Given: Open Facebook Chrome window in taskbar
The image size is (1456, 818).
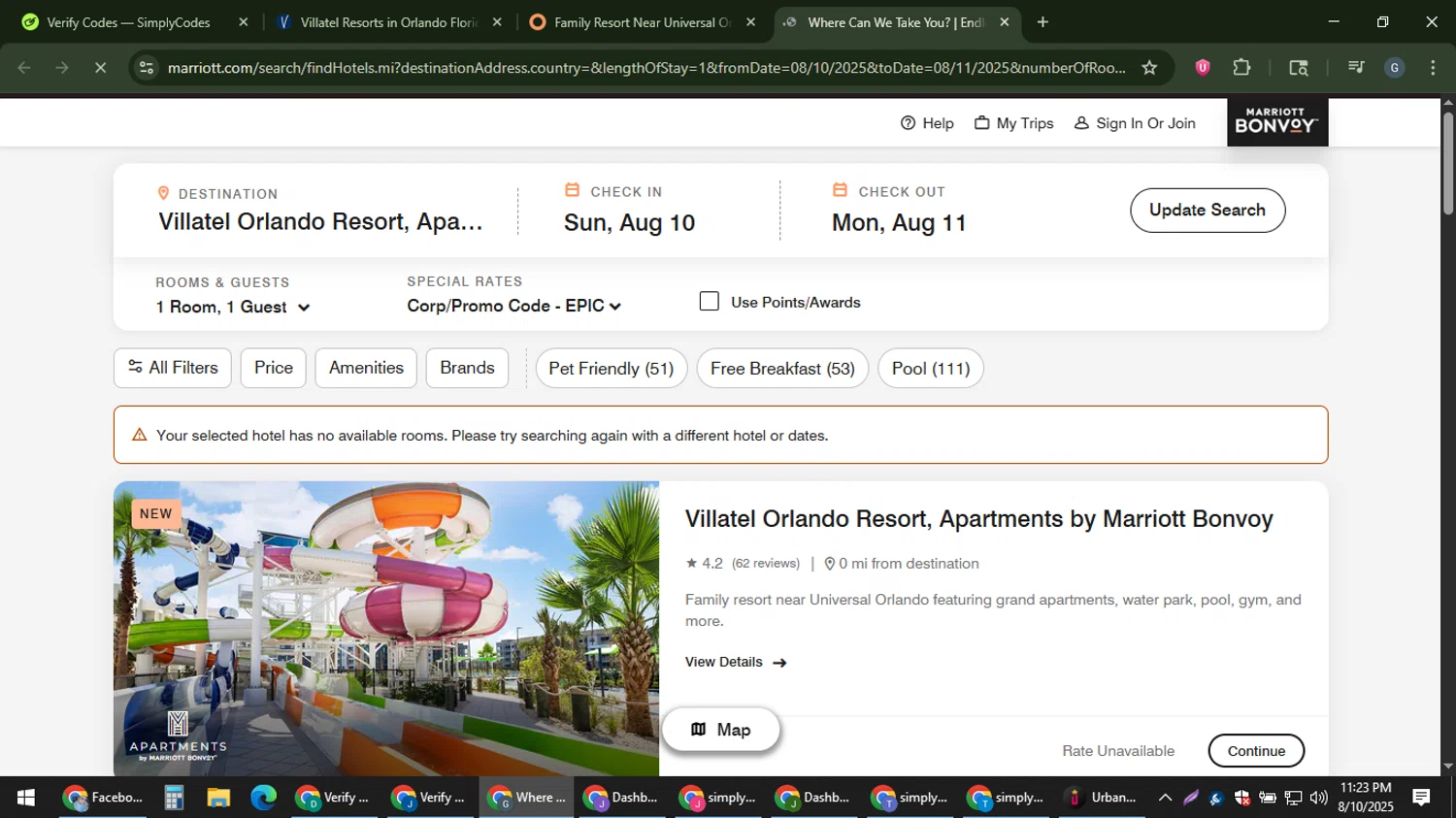Looking at the screenshot, I should point(104,798).
